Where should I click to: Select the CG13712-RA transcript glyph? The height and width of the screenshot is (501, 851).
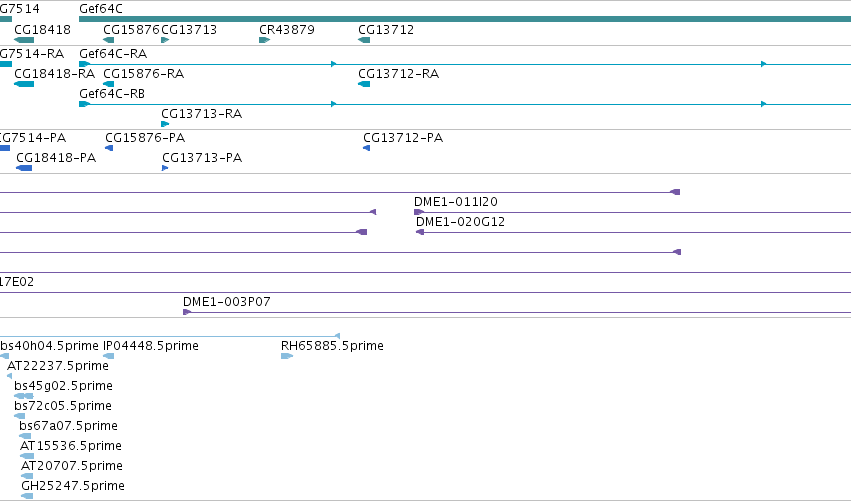[364, 84]
